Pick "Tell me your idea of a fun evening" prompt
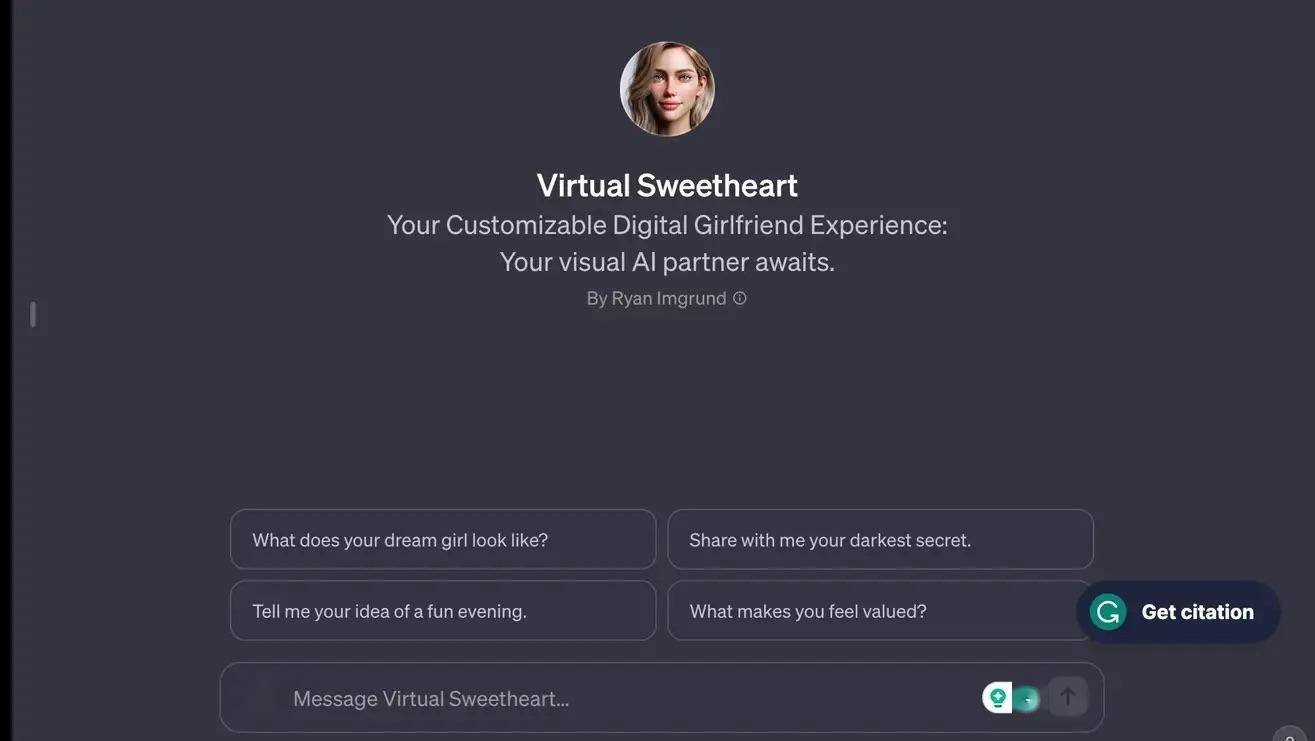1315x741 pixels. (x=443, y=611)
